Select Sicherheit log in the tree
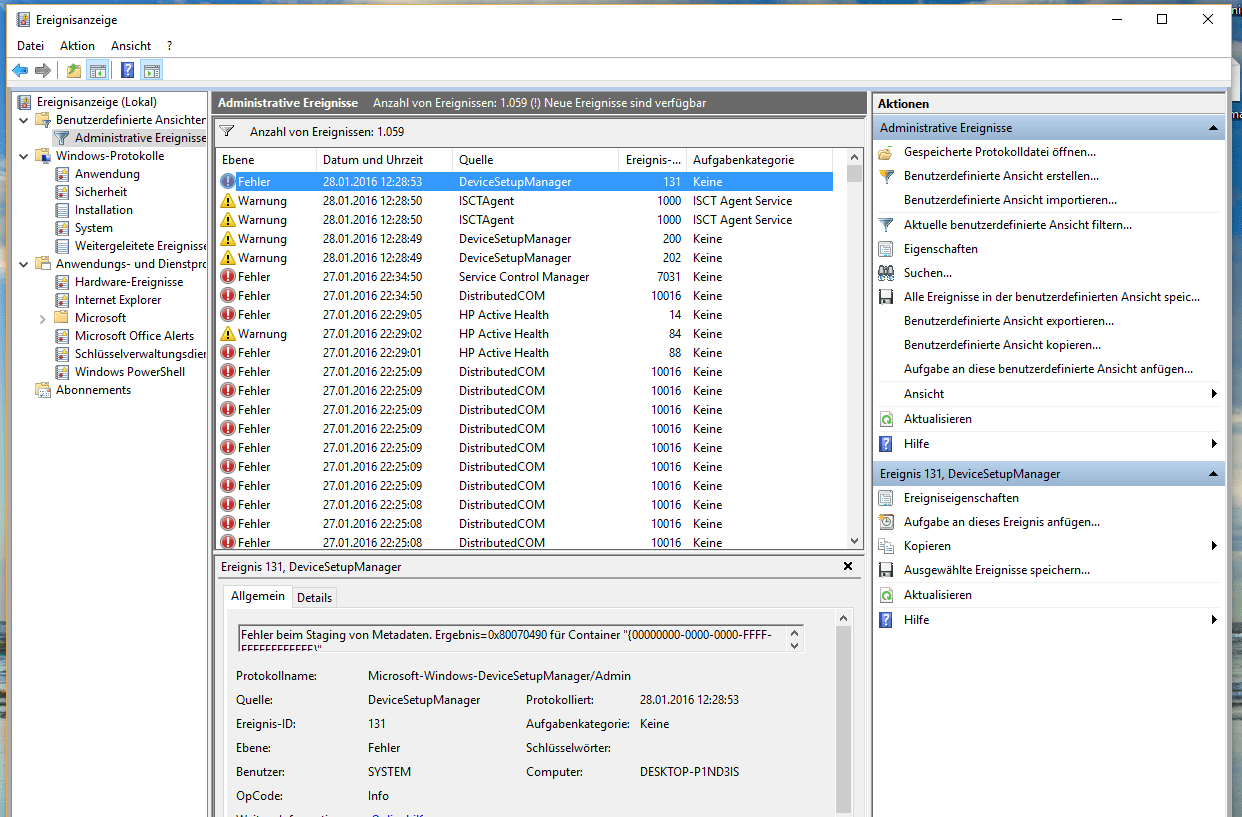1242x817 pixels. pyautogui.click(x=101, y=192)
